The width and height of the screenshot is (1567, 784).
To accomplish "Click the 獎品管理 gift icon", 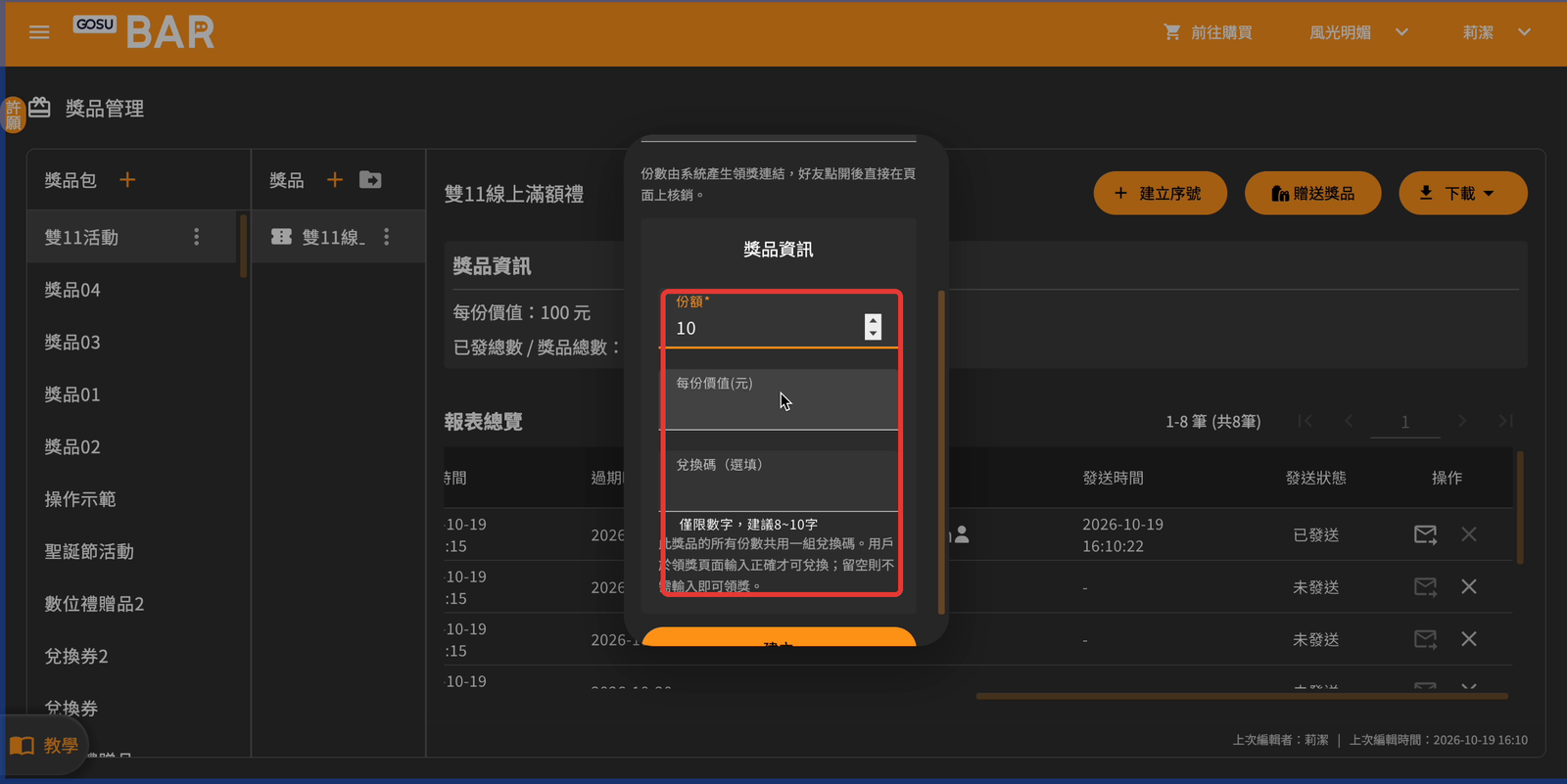I will click(x=39, y=107).
